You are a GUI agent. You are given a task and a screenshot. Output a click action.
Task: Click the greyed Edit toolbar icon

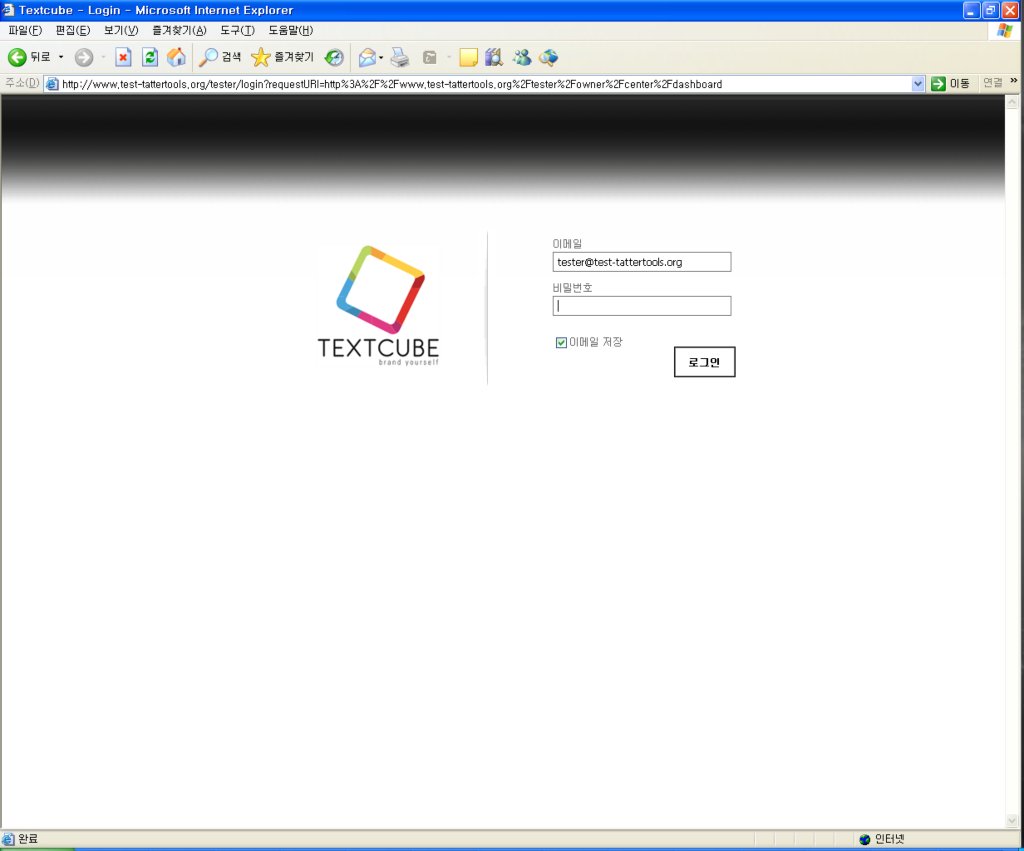point(429,57)
